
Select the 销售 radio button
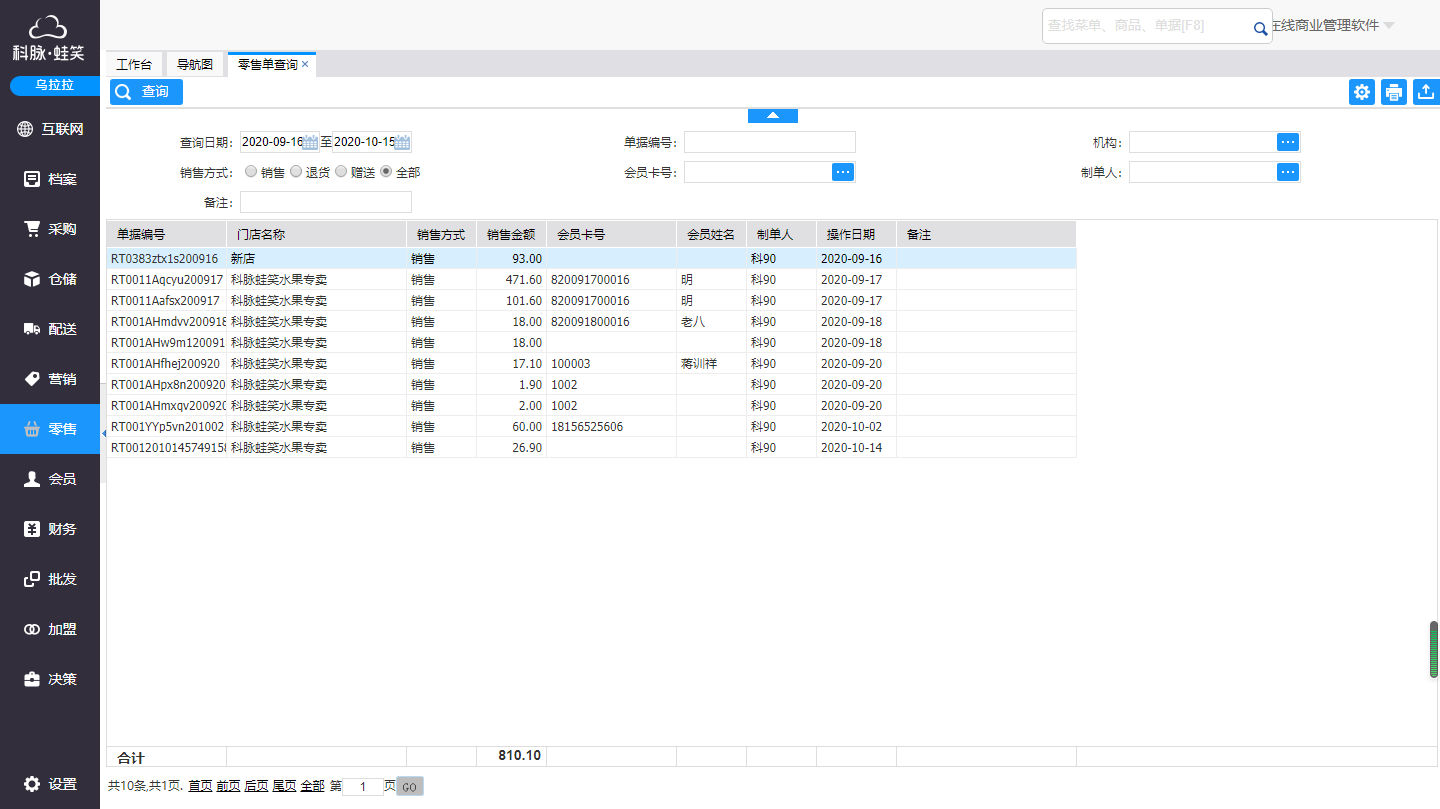250,171
